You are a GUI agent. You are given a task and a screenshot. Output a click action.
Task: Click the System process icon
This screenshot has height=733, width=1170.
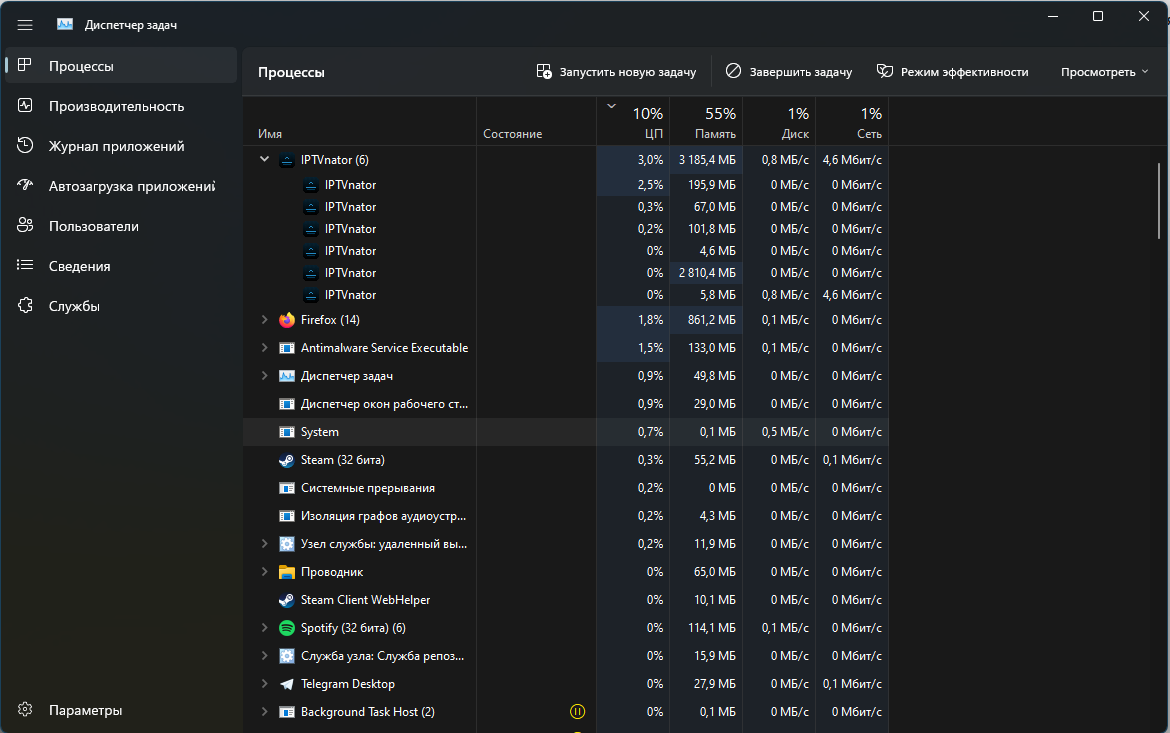point(287,431)
